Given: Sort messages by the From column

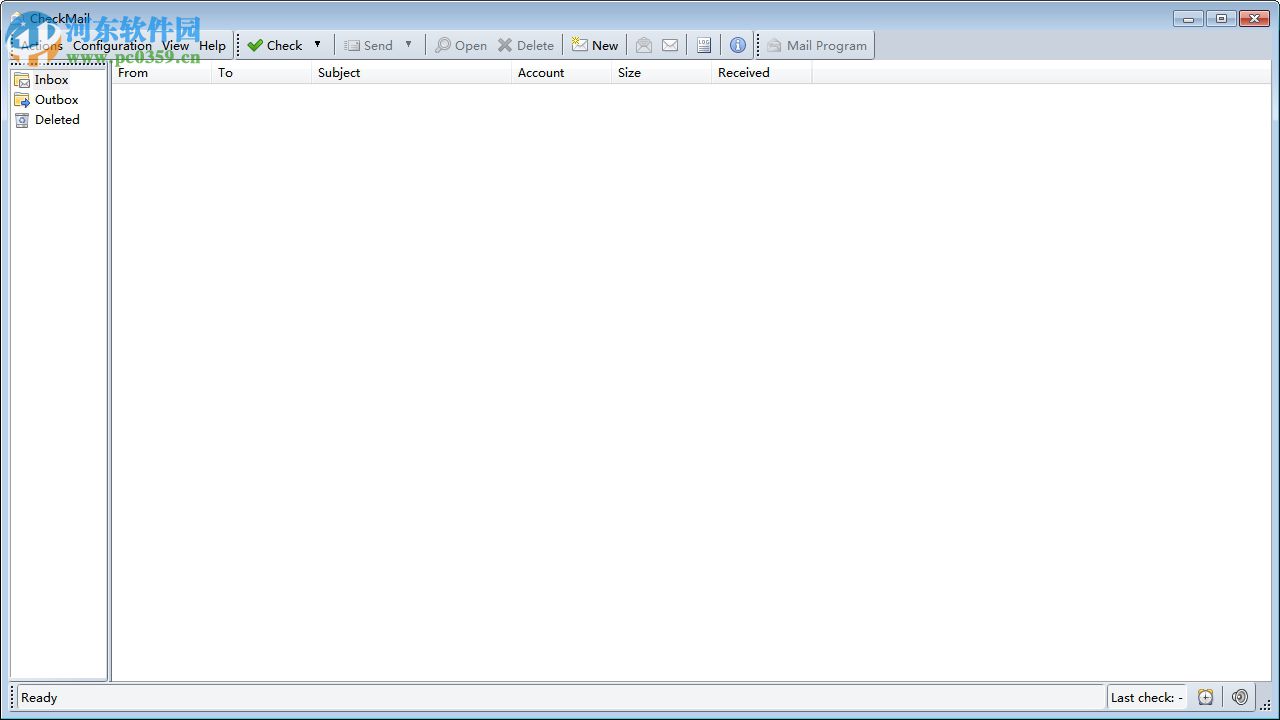Looking at the screenshot, I should pos(161,73).
